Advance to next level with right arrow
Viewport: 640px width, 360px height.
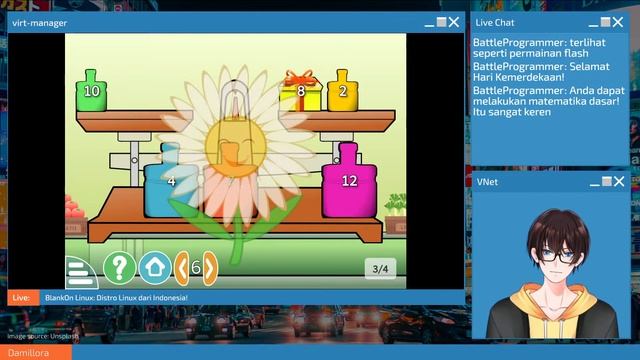(x=210, y=268)
